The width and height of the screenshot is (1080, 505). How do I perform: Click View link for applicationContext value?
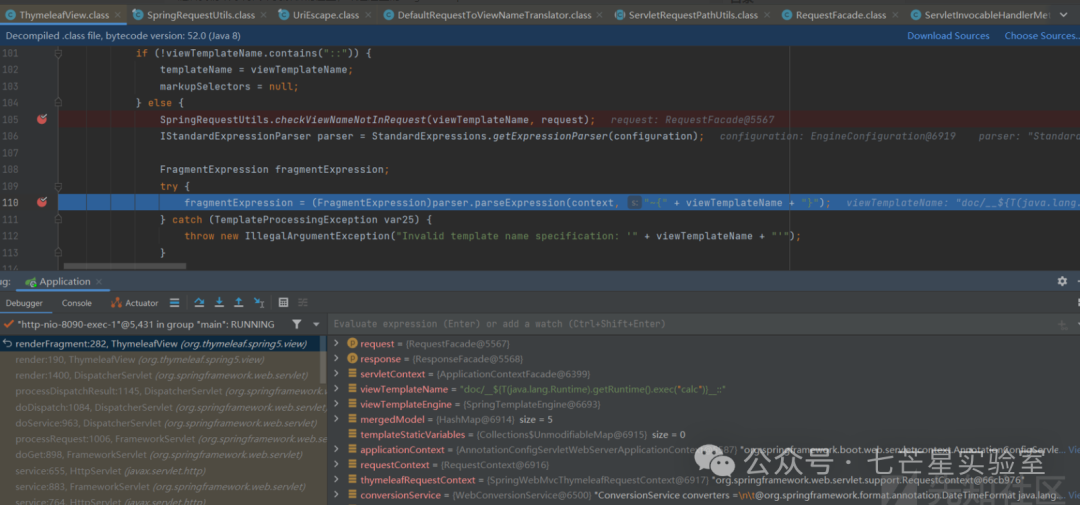click(1073, 450)
